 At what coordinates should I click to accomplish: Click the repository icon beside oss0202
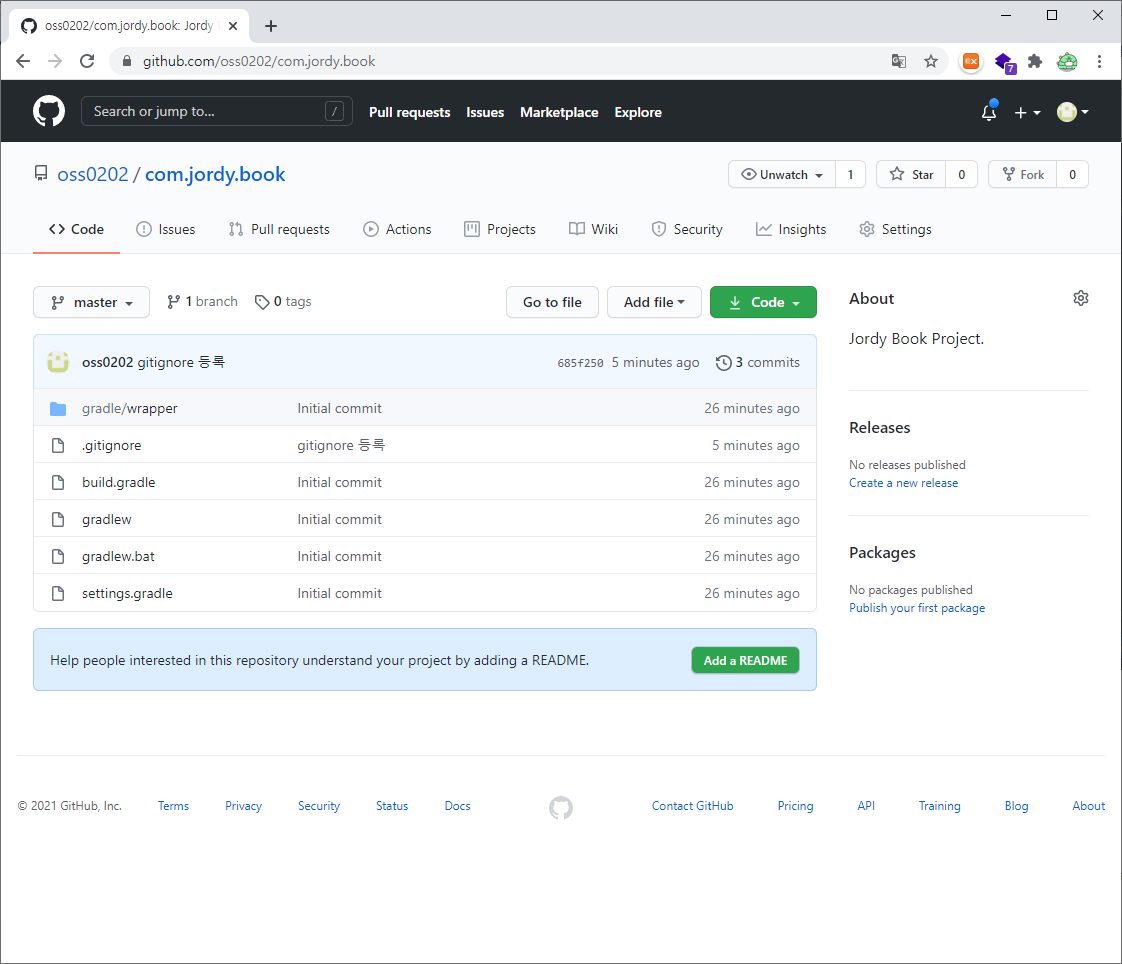coord(41,174)
